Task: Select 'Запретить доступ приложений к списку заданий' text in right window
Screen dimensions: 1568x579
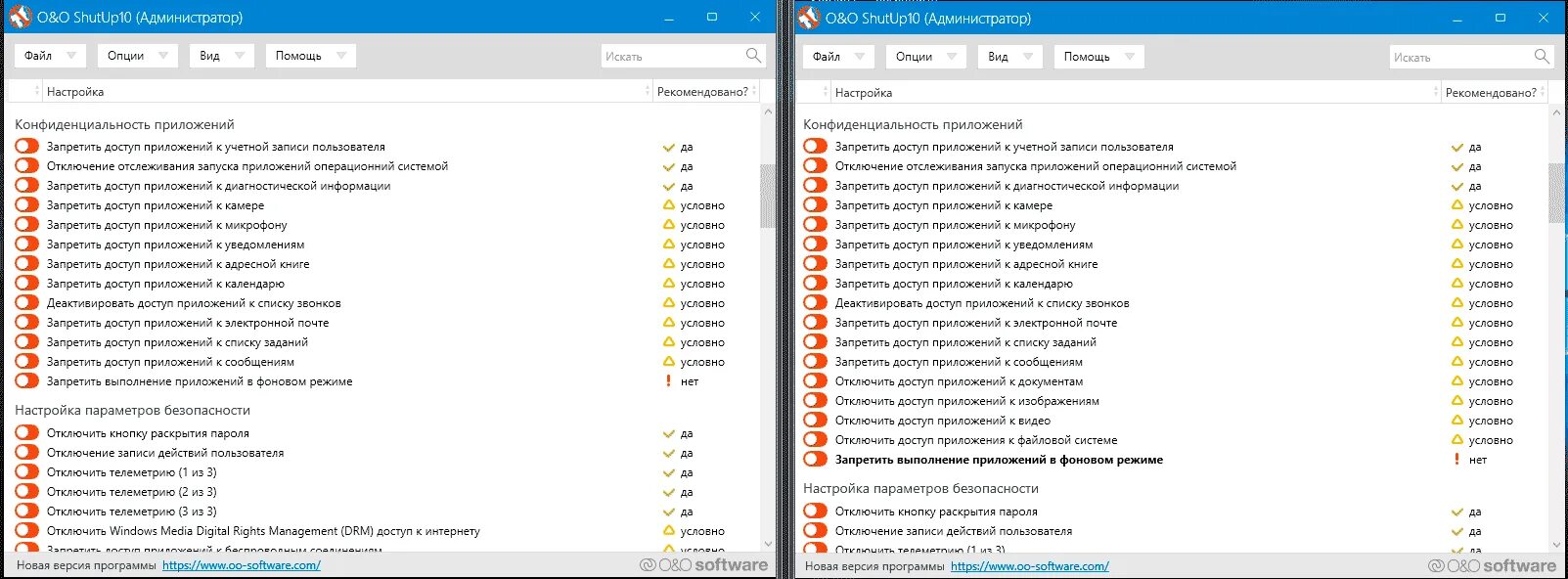Action: point(965,342)
